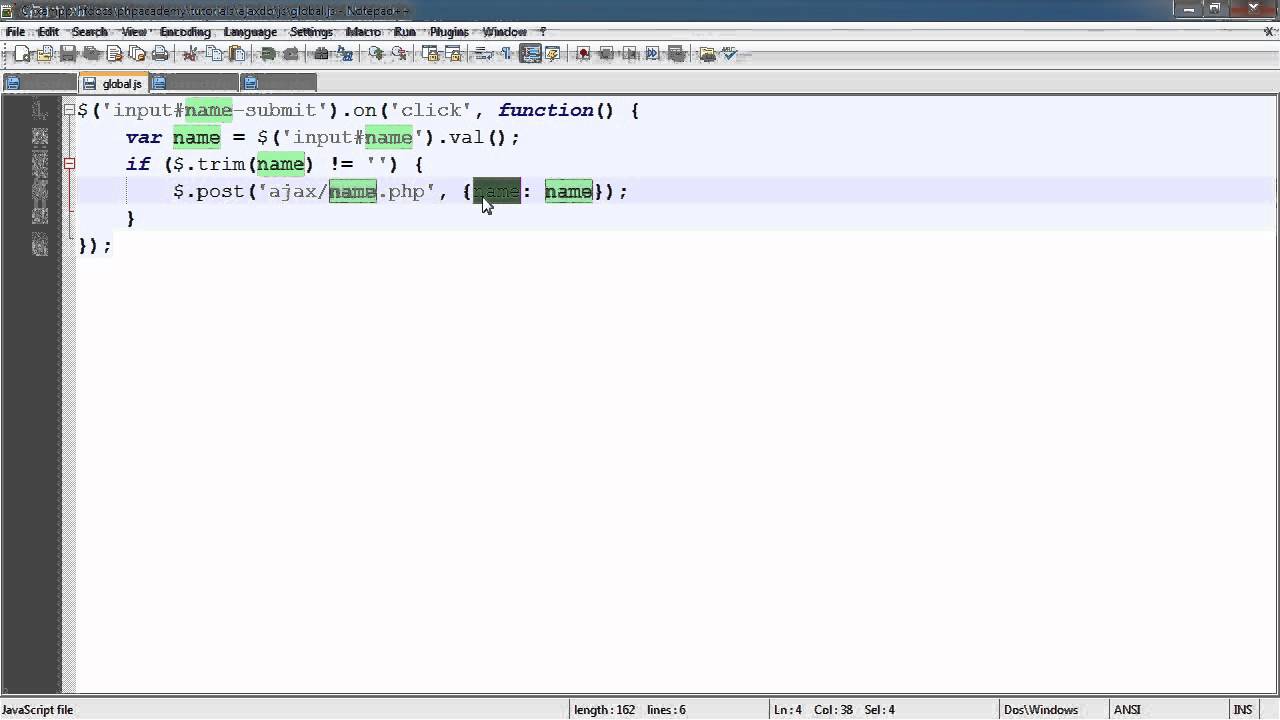Collapse the if-block fold marker on line 3
Viewport: 1280px width, 720px height.
[x=69, y=164]
